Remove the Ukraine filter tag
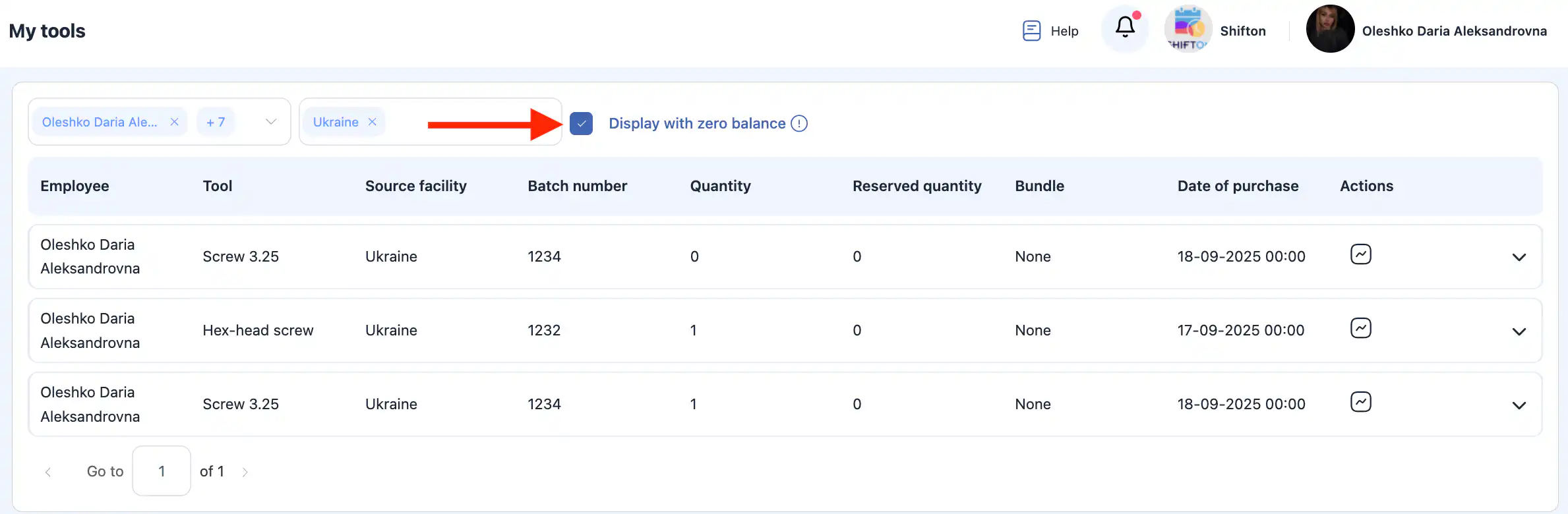1568x514 pixels. pos(373,123)
